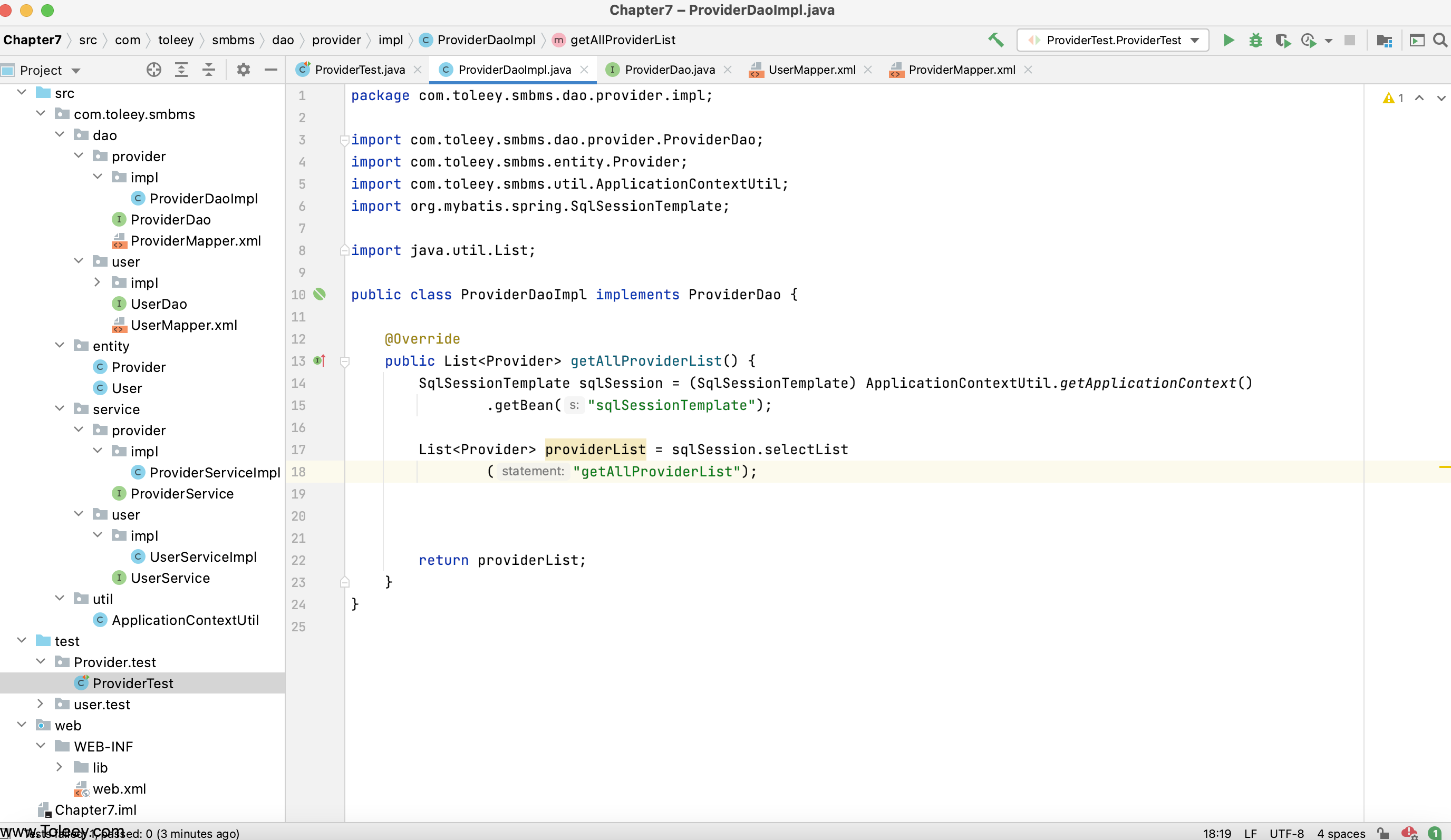Image resolution: width=1451 pixels, height=840 pixels.
Task: Open Project panel gear settings
Action: [244, 70]
